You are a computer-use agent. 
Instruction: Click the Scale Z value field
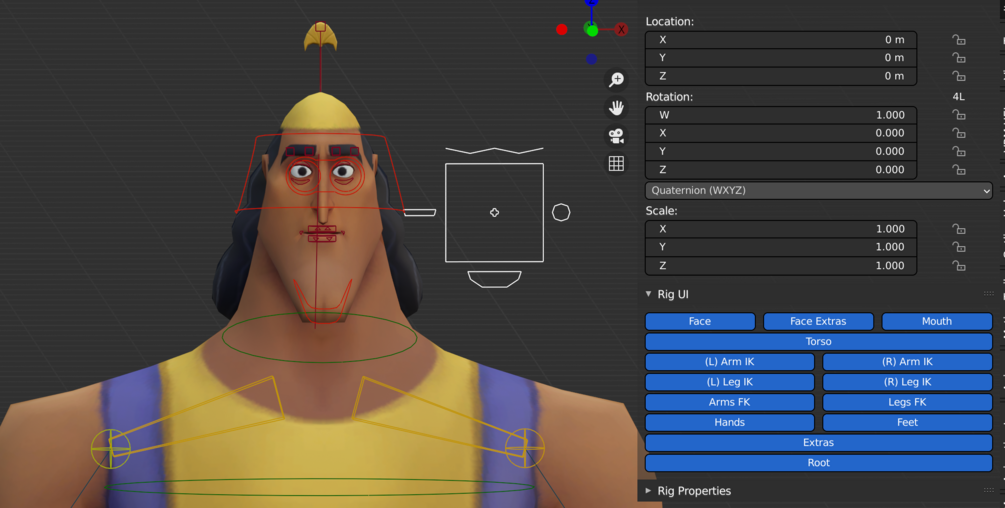[781, 265]
